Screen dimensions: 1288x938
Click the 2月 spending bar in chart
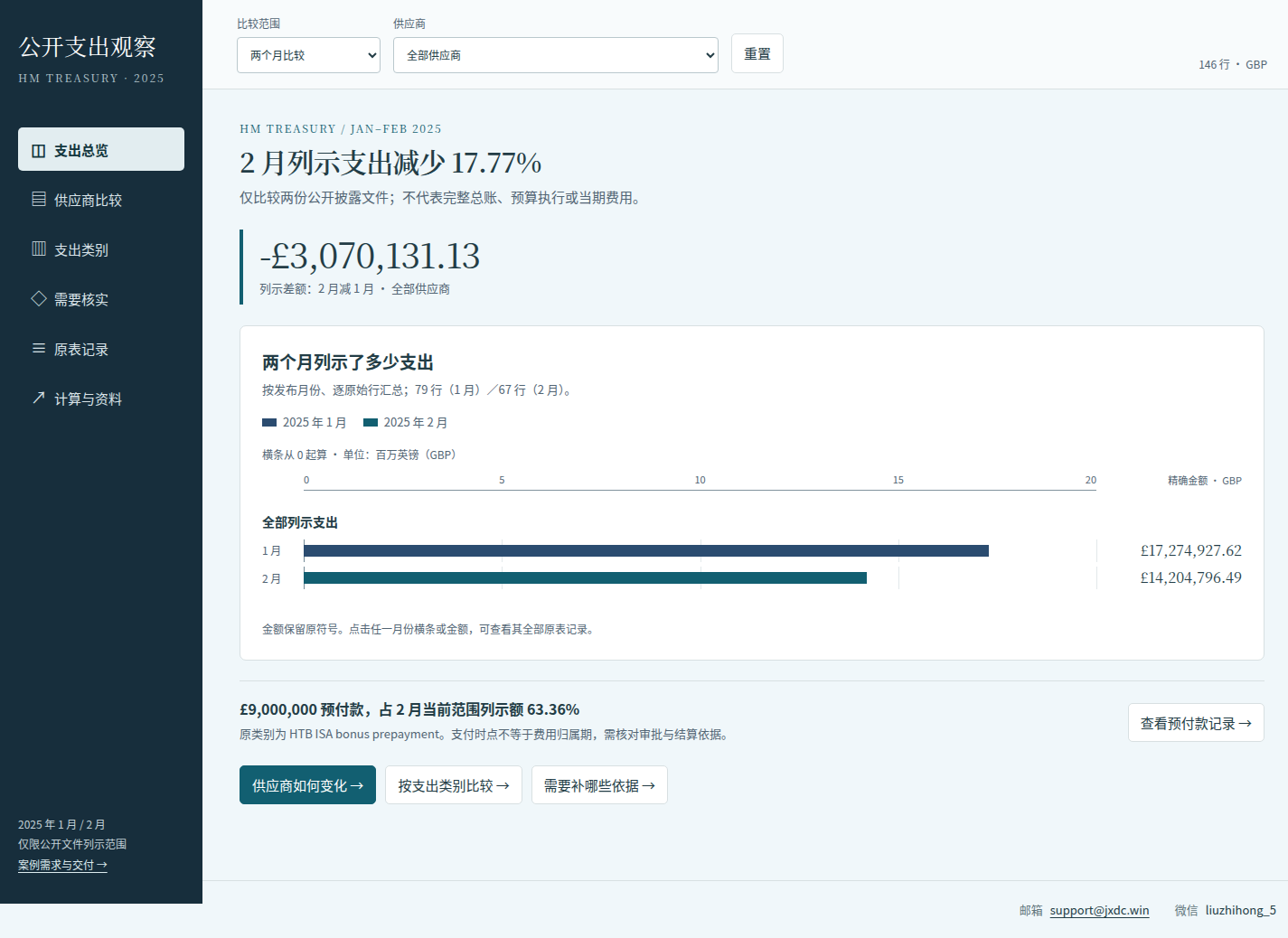click(586, 577)
